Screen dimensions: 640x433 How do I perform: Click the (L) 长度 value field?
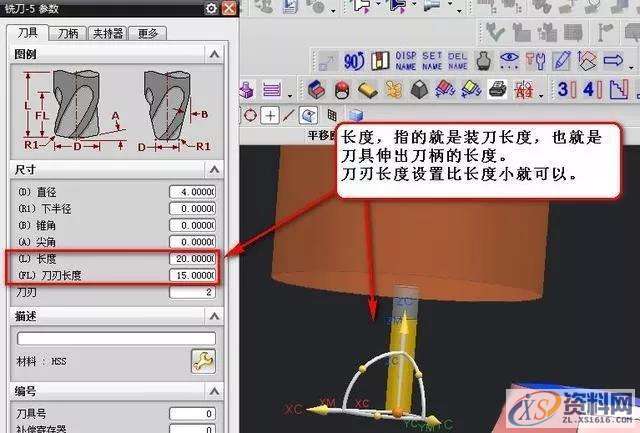tap(193, 258)
